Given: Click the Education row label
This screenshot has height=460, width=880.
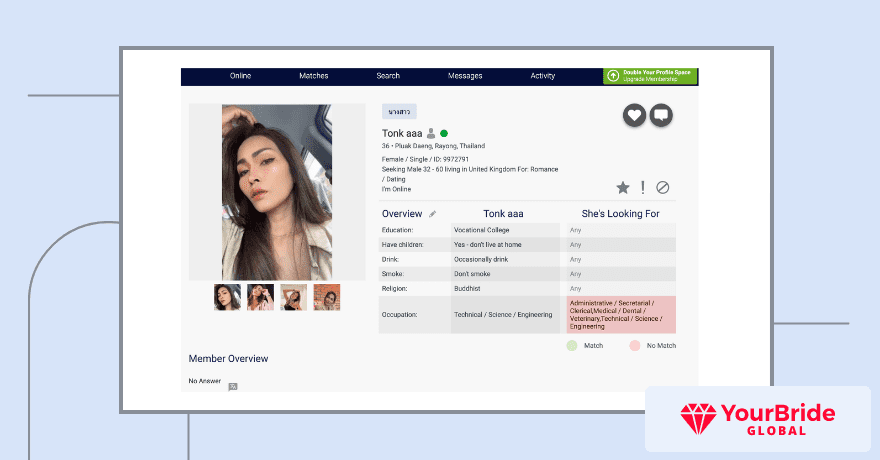Looking at the screenshot, I should coord(397,230).
